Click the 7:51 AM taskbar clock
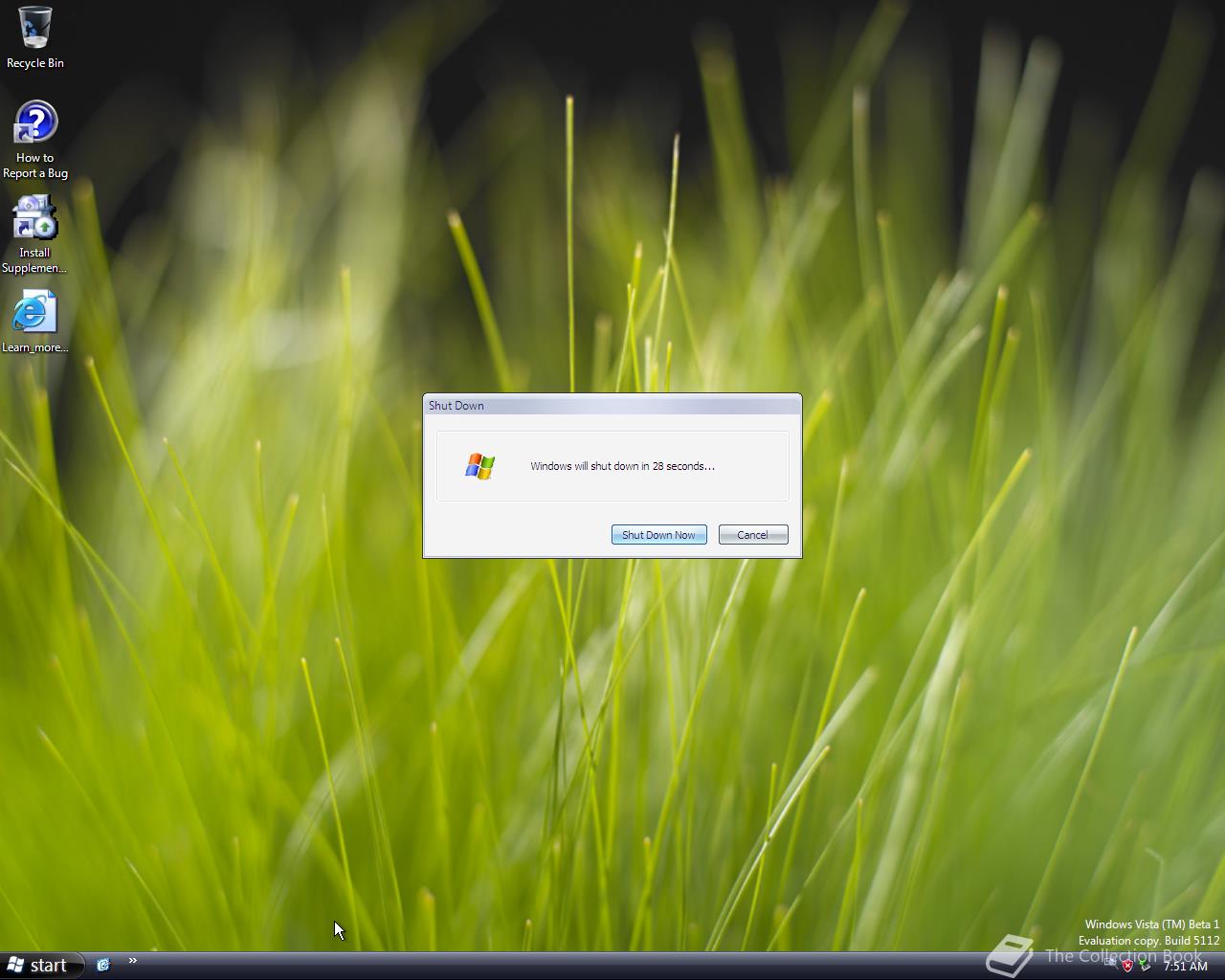 click(x=1185, y=966)
